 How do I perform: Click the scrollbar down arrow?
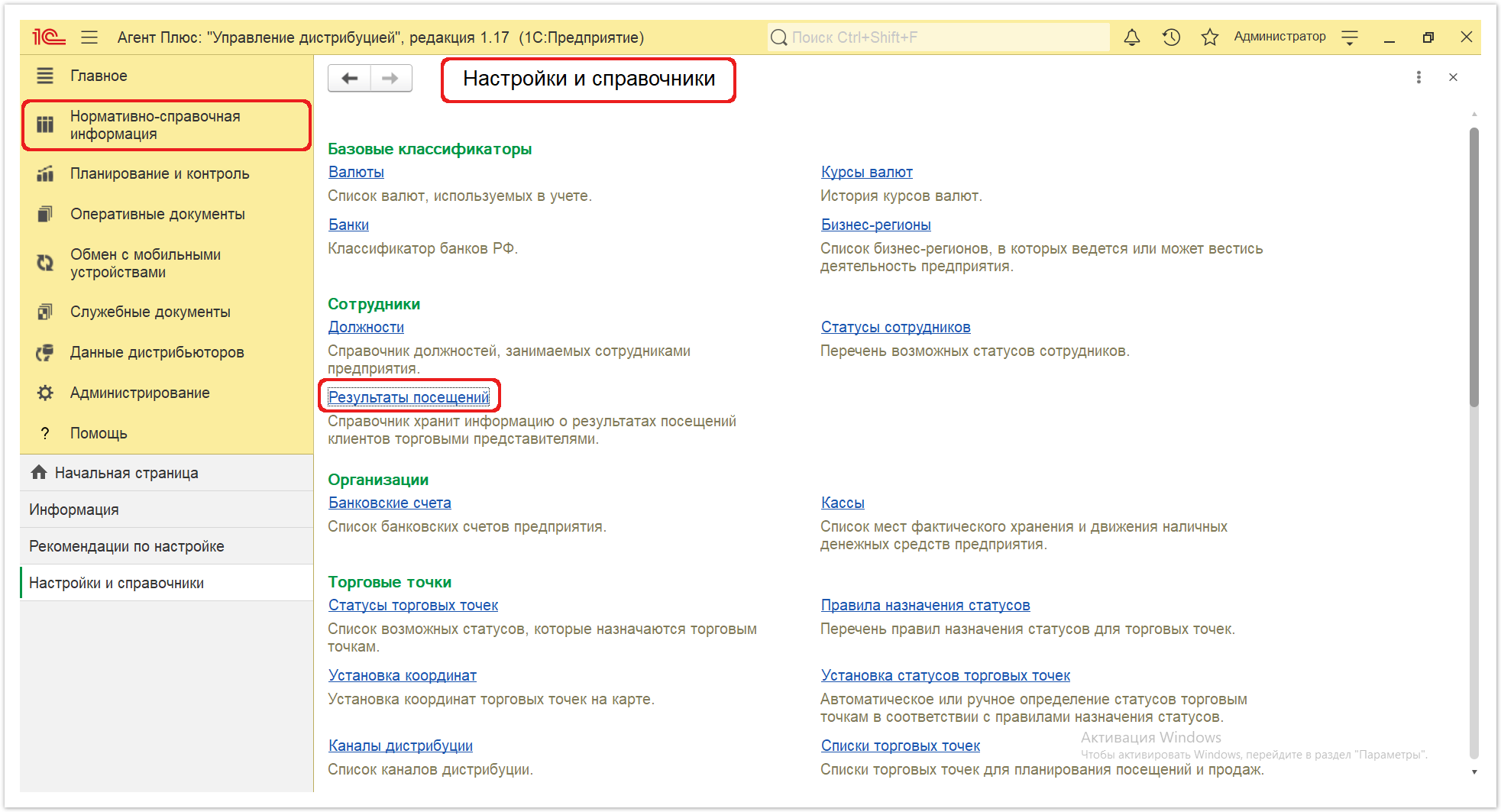click(x=1474, y=772)
